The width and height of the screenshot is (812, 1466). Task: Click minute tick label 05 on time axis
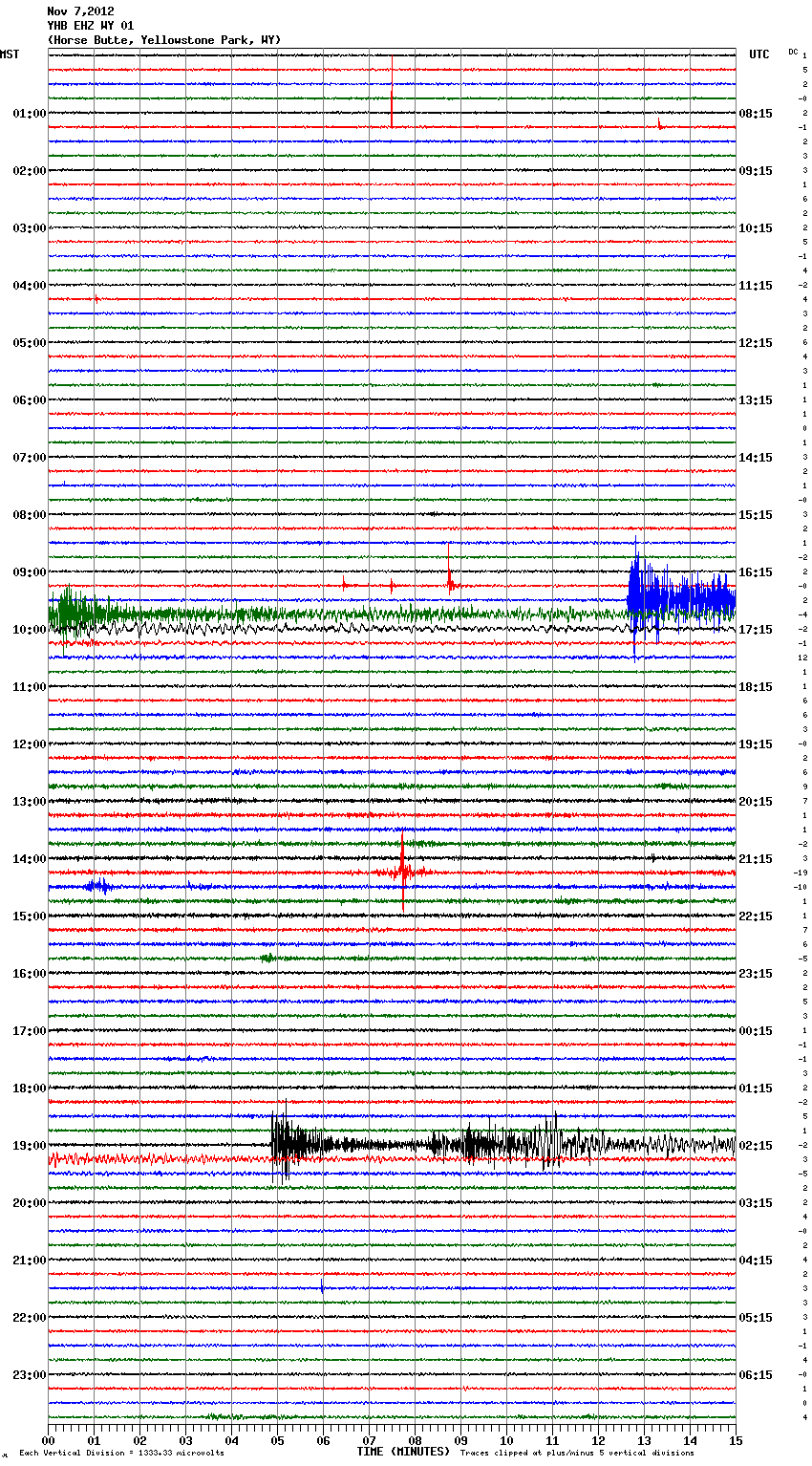[x=277, y=1441]
